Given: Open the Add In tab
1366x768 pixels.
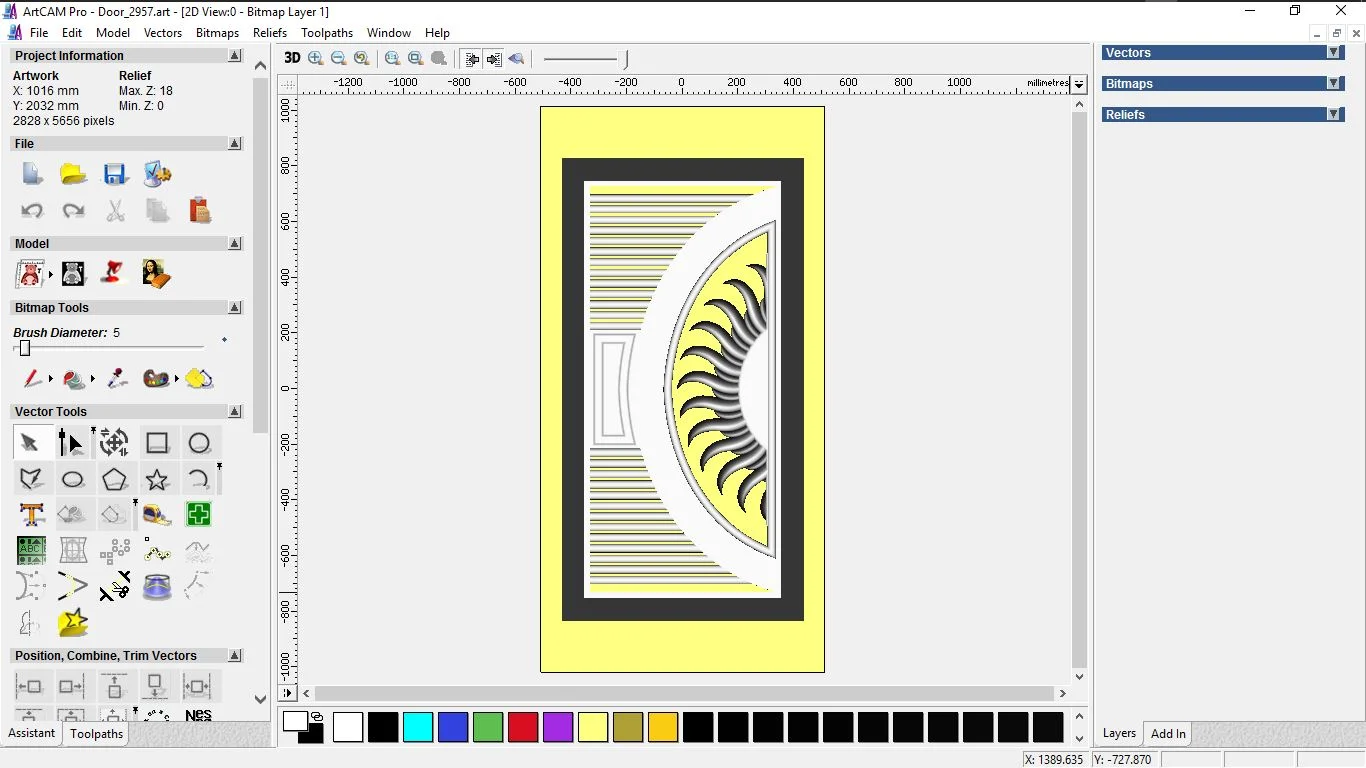Looking at the screenshot, I should 1168,733.
